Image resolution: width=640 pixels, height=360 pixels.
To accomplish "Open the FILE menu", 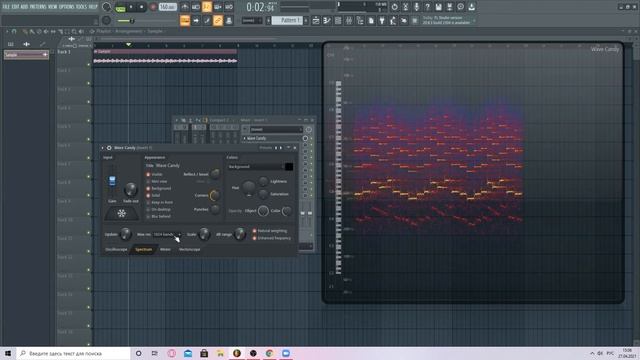I will click(6, 7).
